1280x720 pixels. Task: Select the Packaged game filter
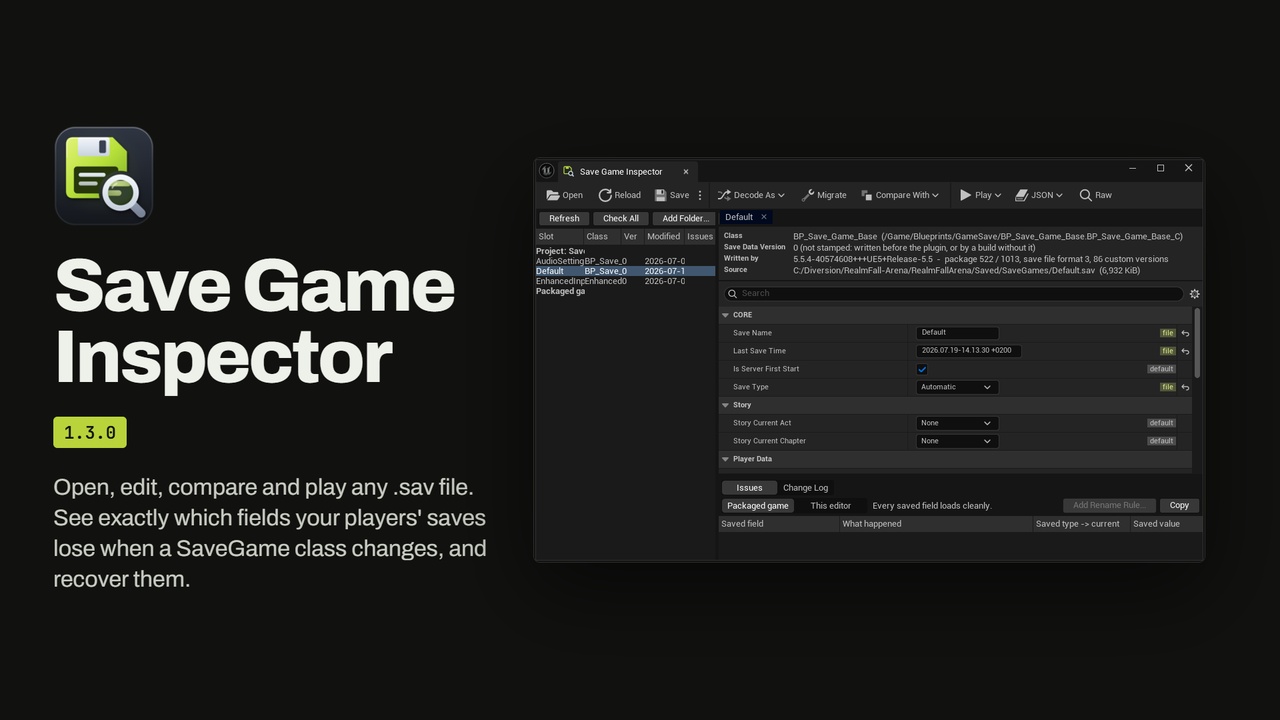(758, 506)
